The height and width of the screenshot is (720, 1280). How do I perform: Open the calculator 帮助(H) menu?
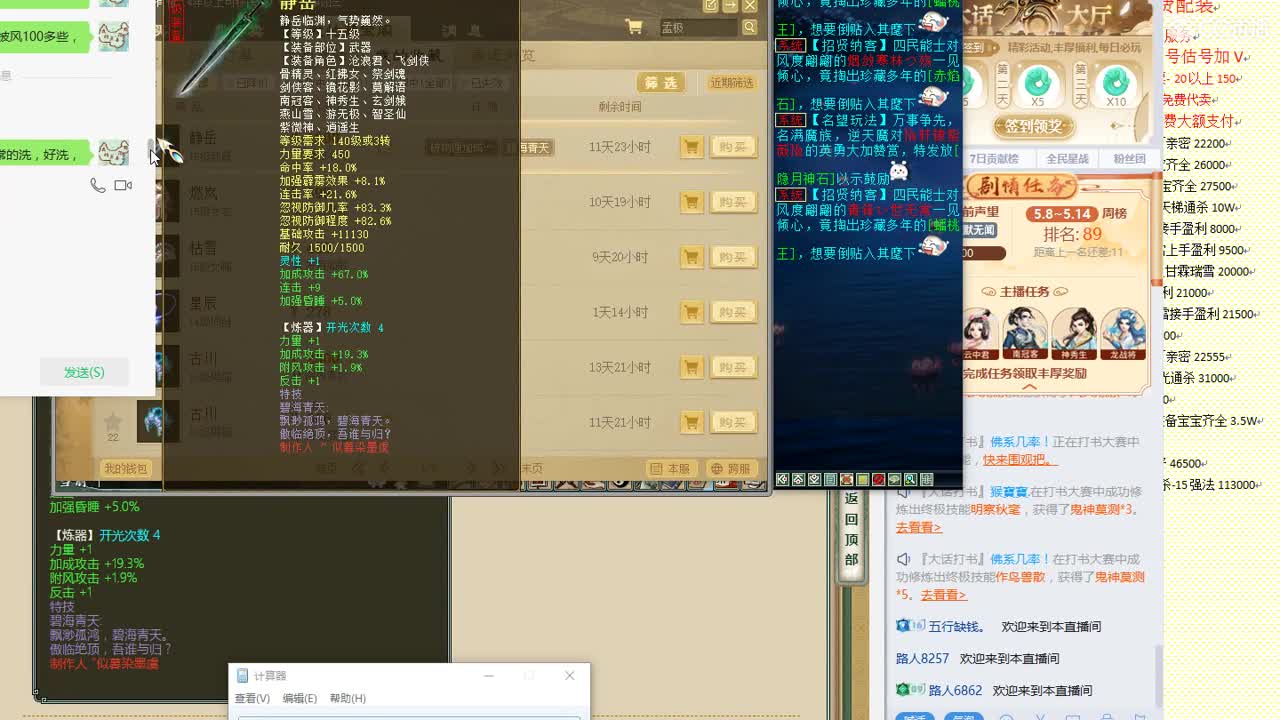pos(347,698)
